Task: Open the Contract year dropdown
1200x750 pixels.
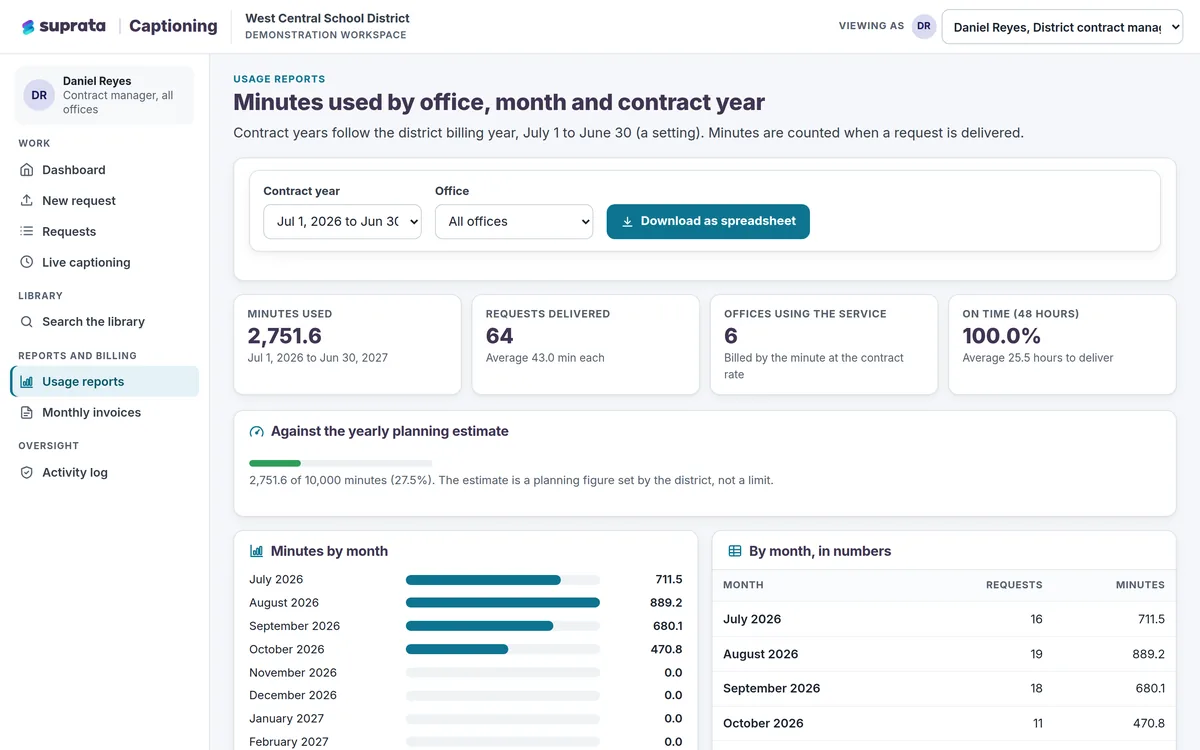Action: click(342, 221)
